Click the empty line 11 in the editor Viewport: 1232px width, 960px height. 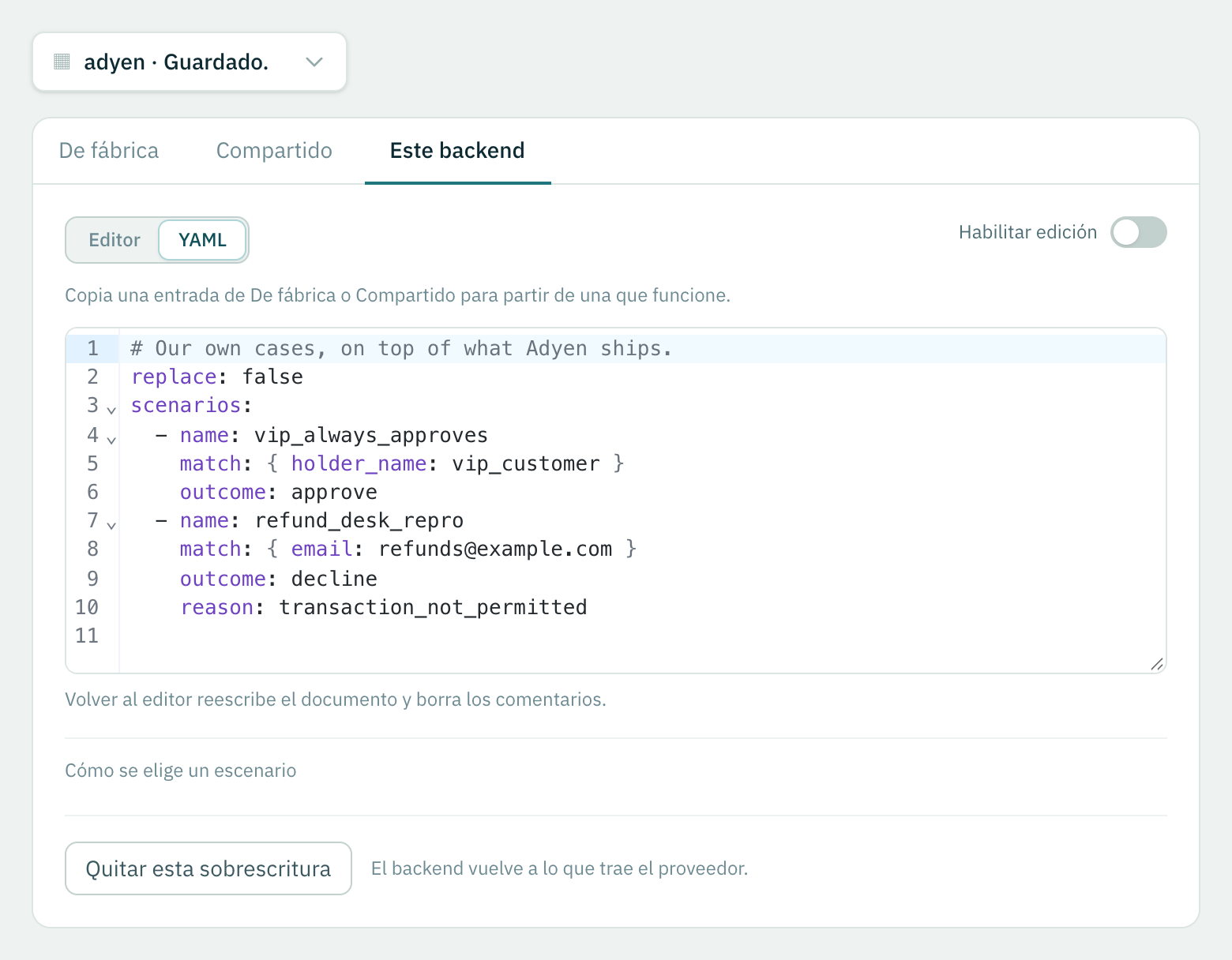(641, 636)
